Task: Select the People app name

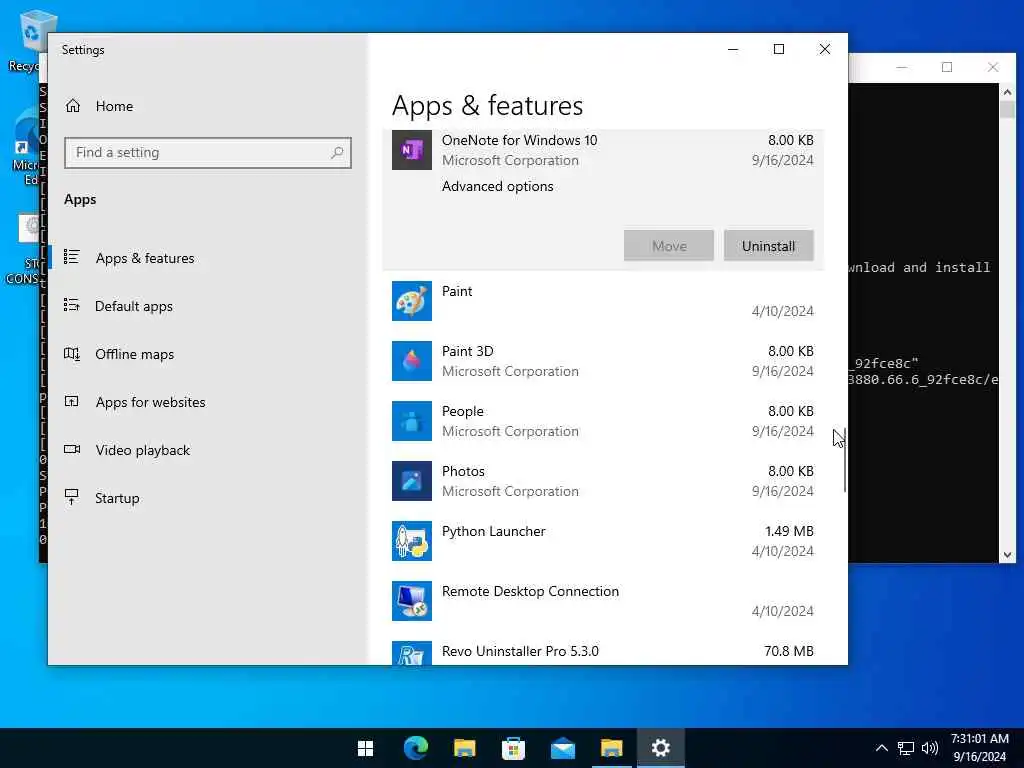Action: [462, 411]
